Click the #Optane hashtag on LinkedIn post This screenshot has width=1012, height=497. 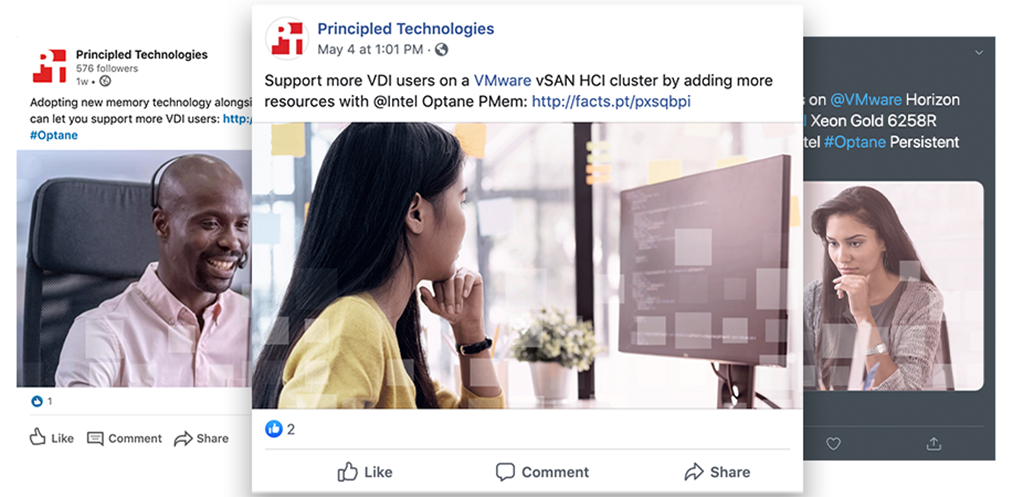54,135
